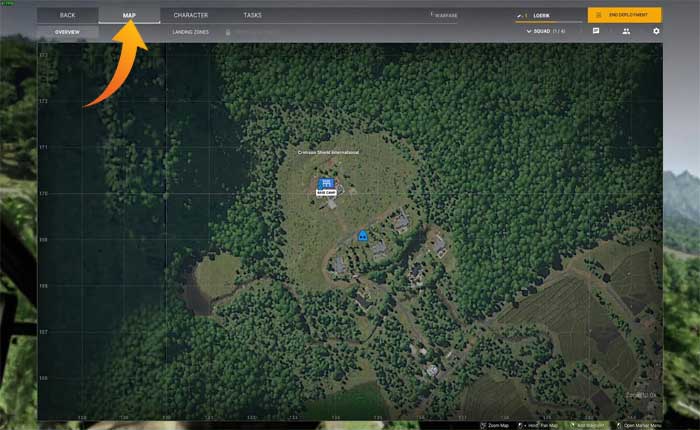The width and height of the screenshot is (700, 430).
Task: Switch to the Map tab
Action: click(x=129, y=15)
